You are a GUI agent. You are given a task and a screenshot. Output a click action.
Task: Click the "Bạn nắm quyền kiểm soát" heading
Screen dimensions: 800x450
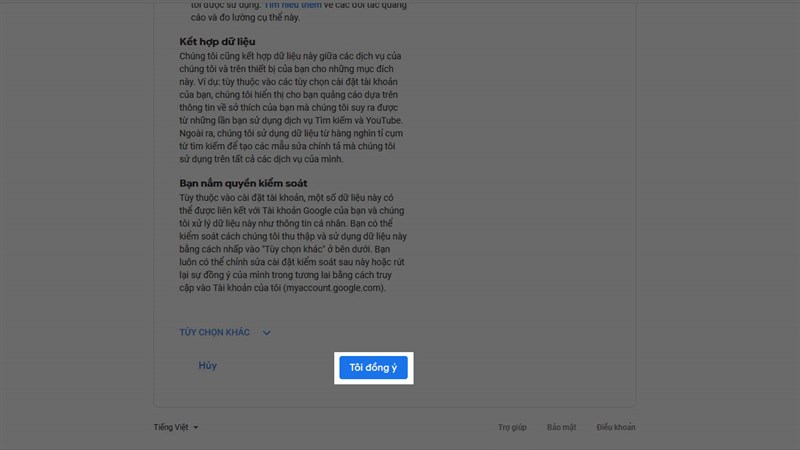tap(243, 183)
